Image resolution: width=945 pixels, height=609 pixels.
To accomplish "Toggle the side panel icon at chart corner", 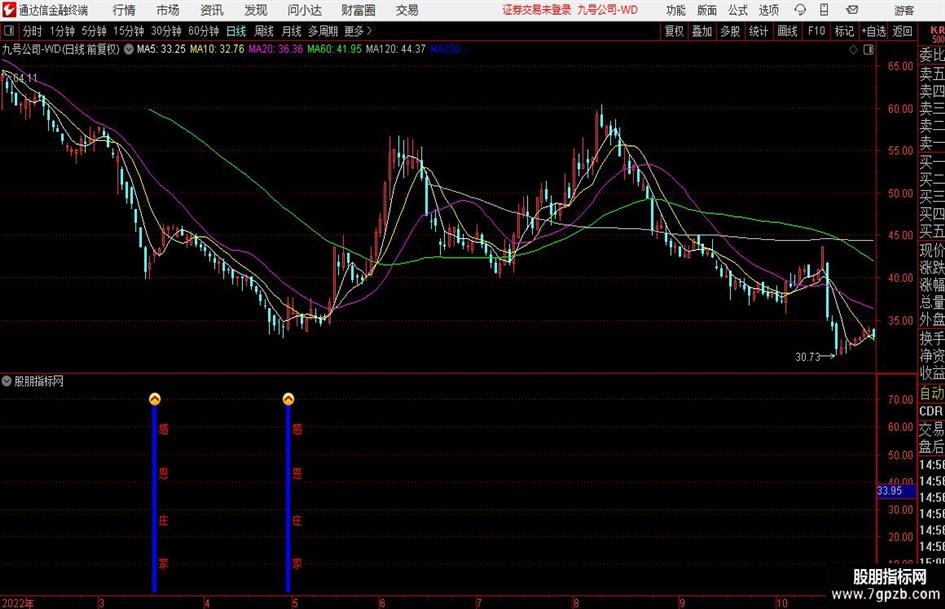I will [868, 49].
